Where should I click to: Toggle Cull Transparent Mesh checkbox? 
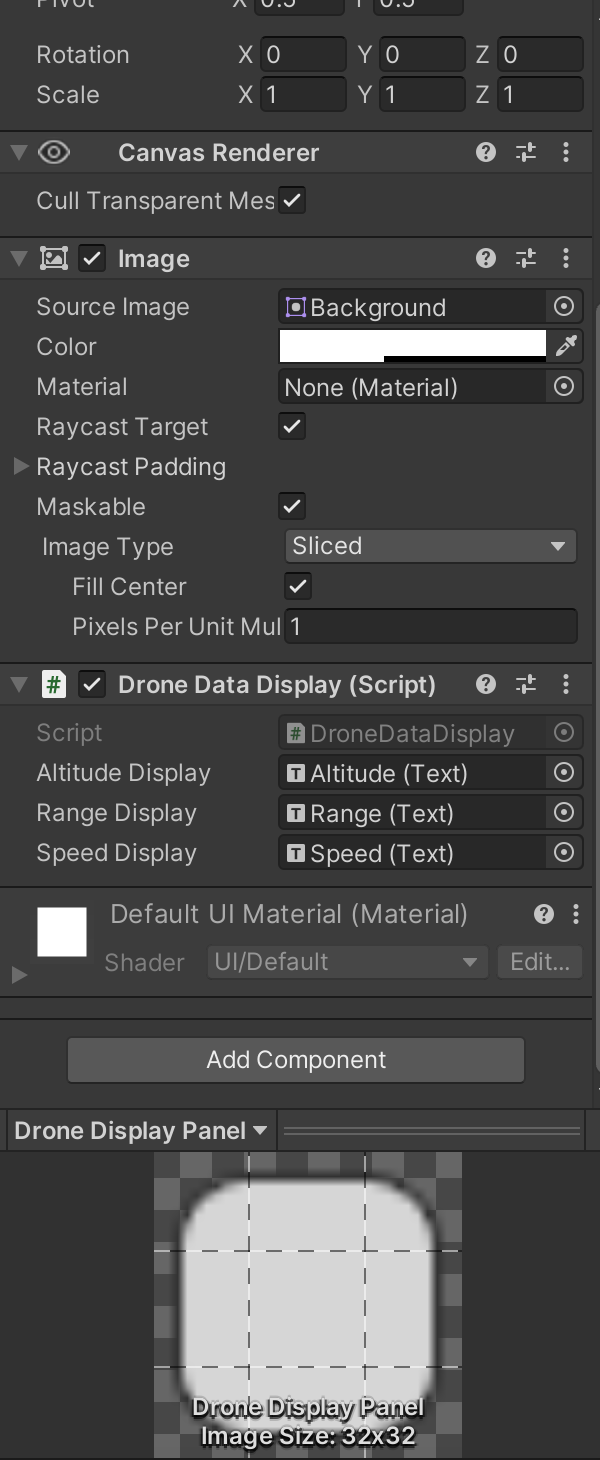pyautogui.click(x=292, y=200)
